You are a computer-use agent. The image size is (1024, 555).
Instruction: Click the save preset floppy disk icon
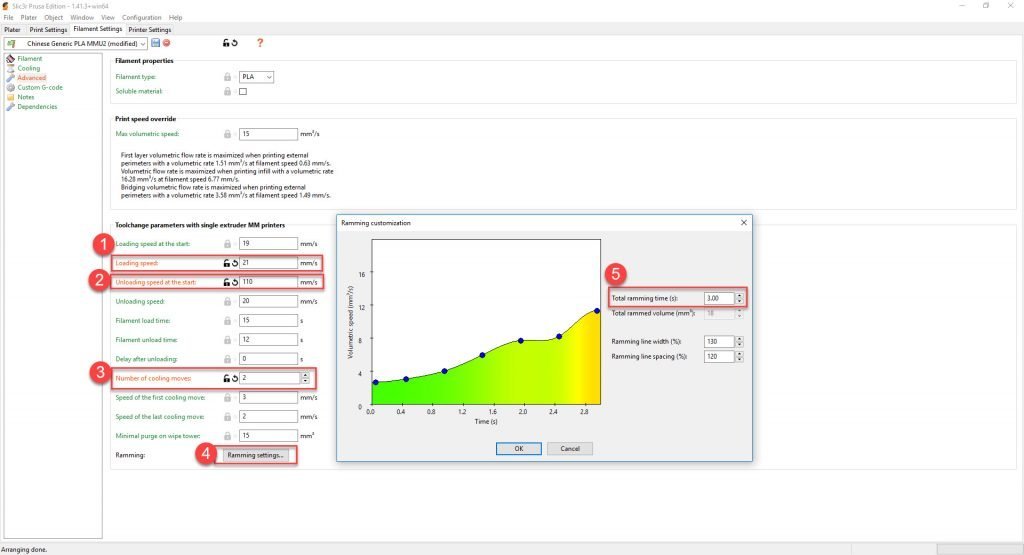point(156,43)
